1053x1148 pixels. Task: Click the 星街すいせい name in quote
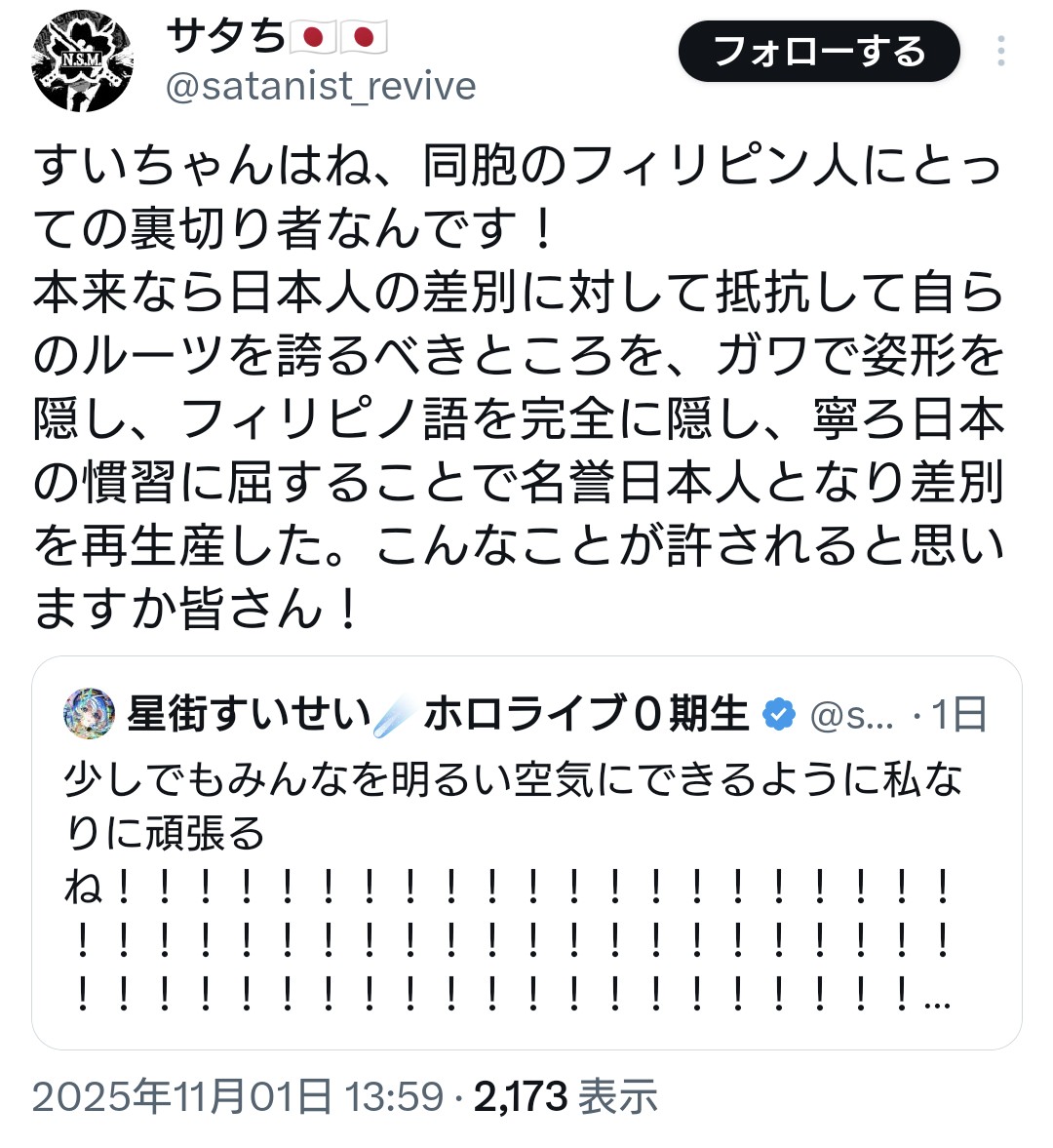click(x=250, y=715)
